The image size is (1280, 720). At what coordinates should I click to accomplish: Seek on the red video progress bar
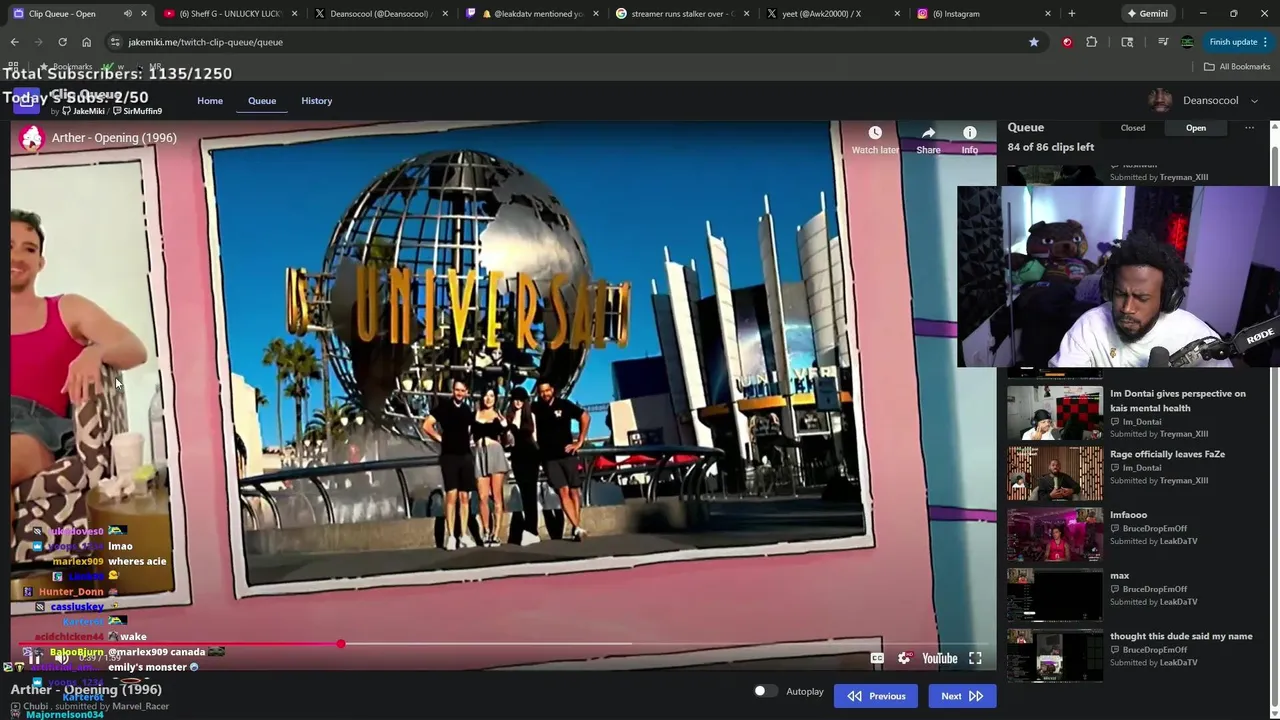pyautogui.click(x=503, y=644)
